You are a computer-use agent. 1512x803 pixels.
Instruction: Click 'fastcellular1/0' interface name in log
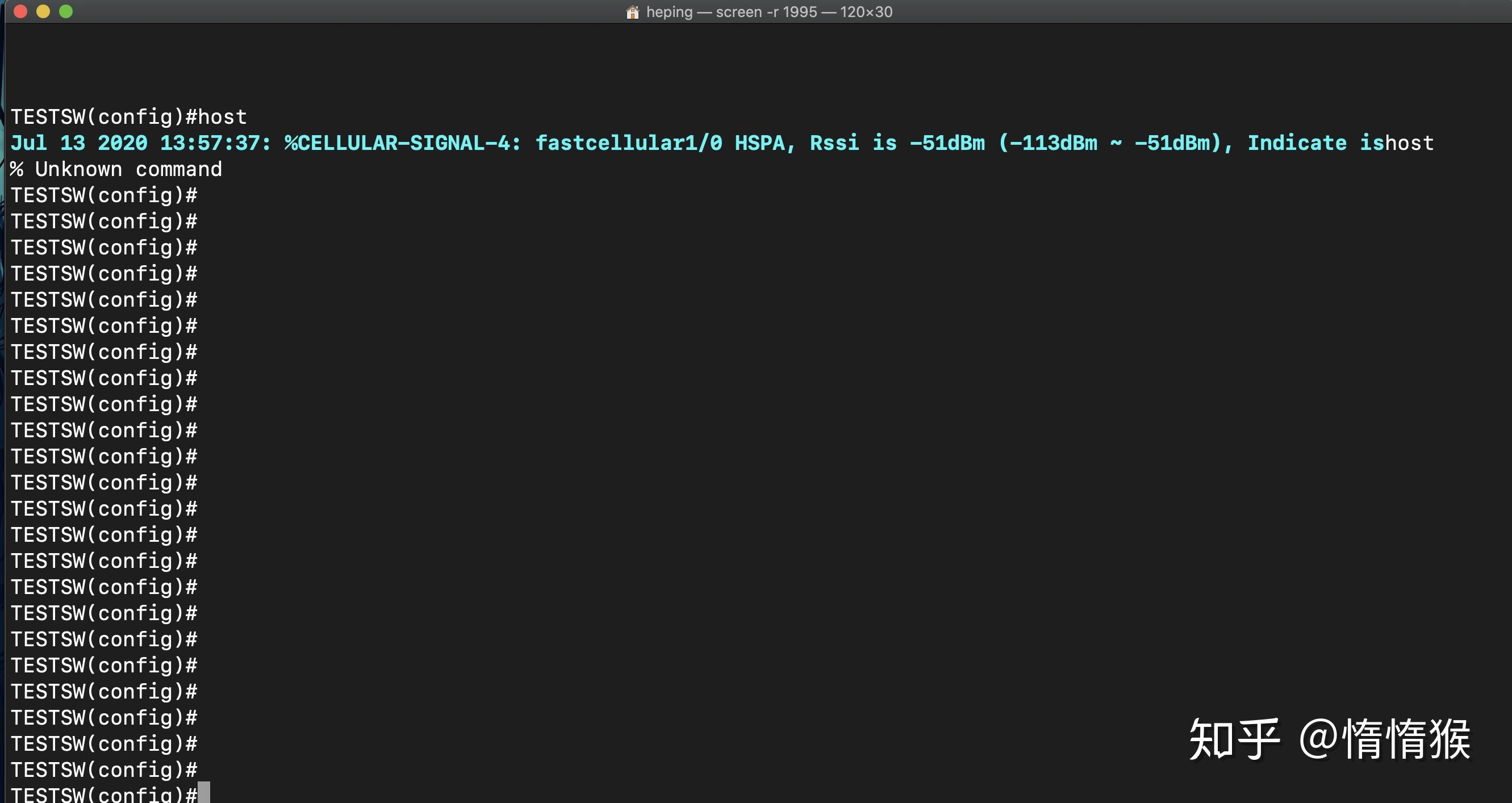[x=629, y=143]
